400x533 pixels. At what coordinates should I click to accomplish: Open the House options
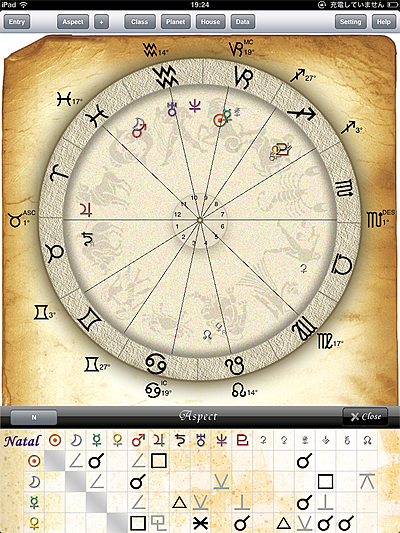click(210, 22)
